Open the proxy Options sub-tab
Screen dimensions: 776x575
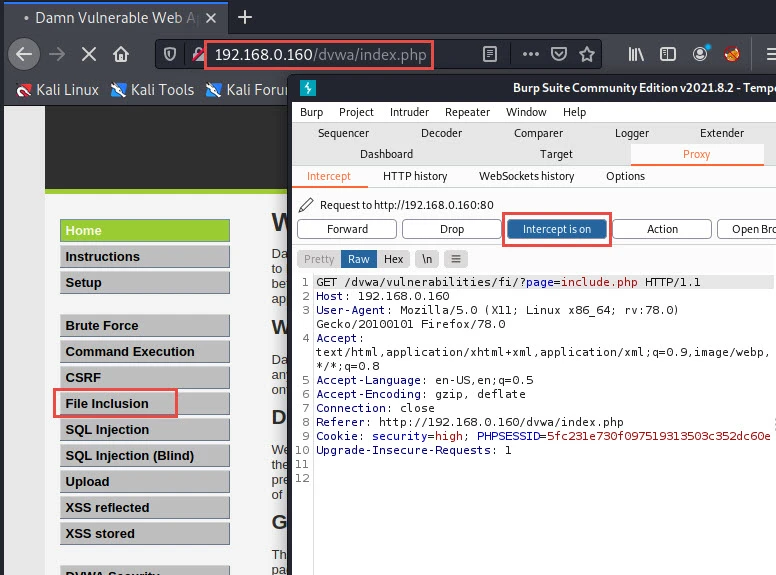(626, 176)
